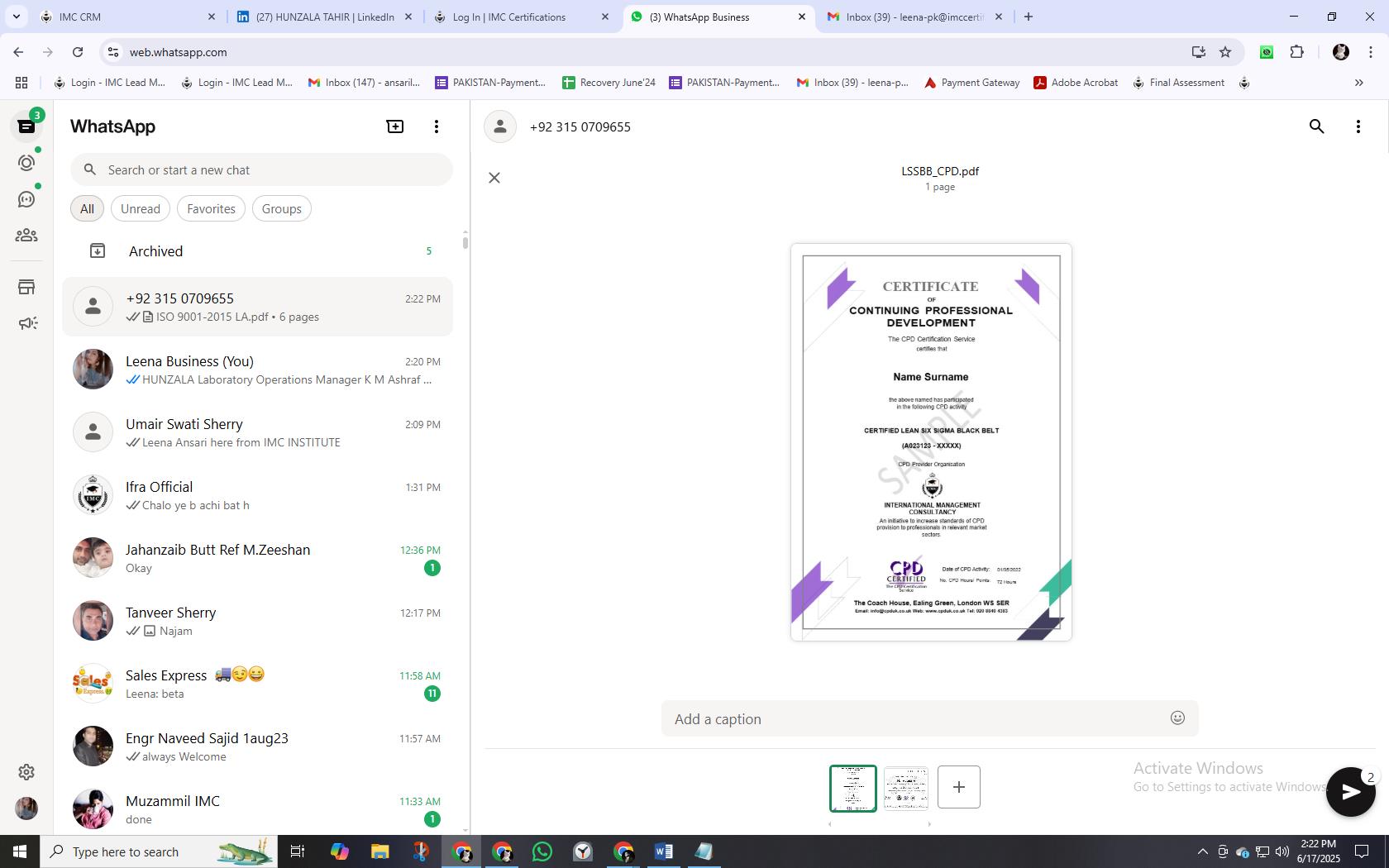Open the Umair Swati Sherry chat

258,432
